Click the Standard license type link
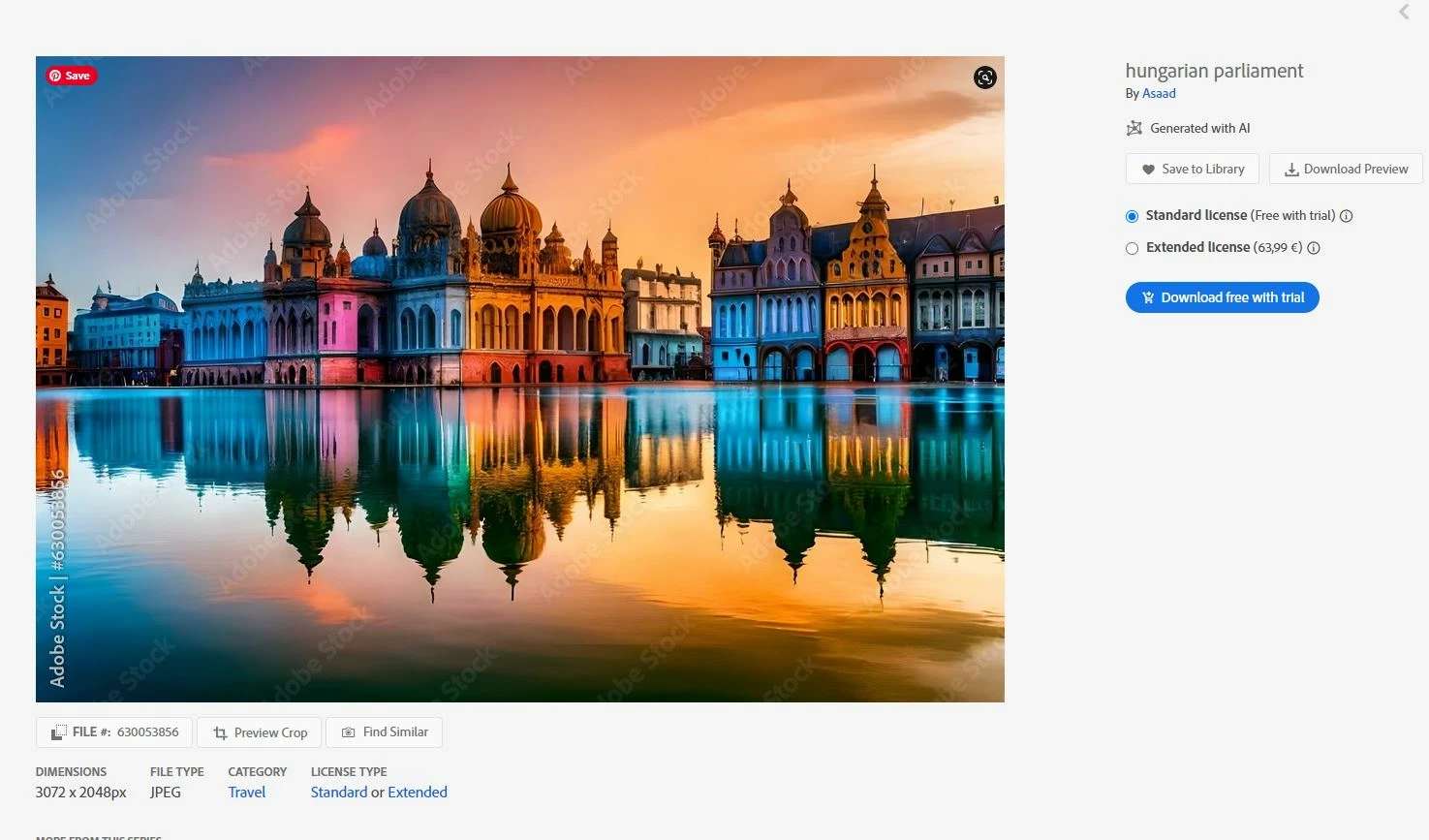The height and width of the screenshot is (840, 1429). pos(339,793)
